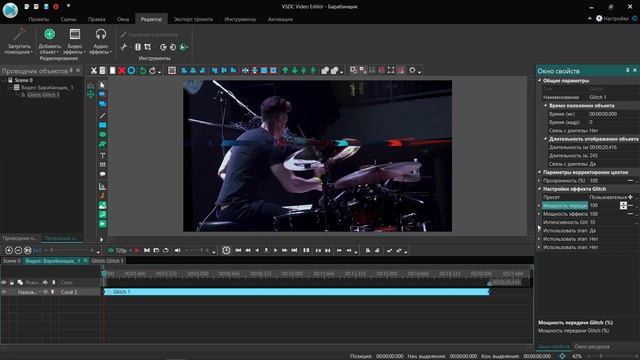The image size is (640, 360).
Task: Click the green move-up arrow icon
Action: pos(285,71)
